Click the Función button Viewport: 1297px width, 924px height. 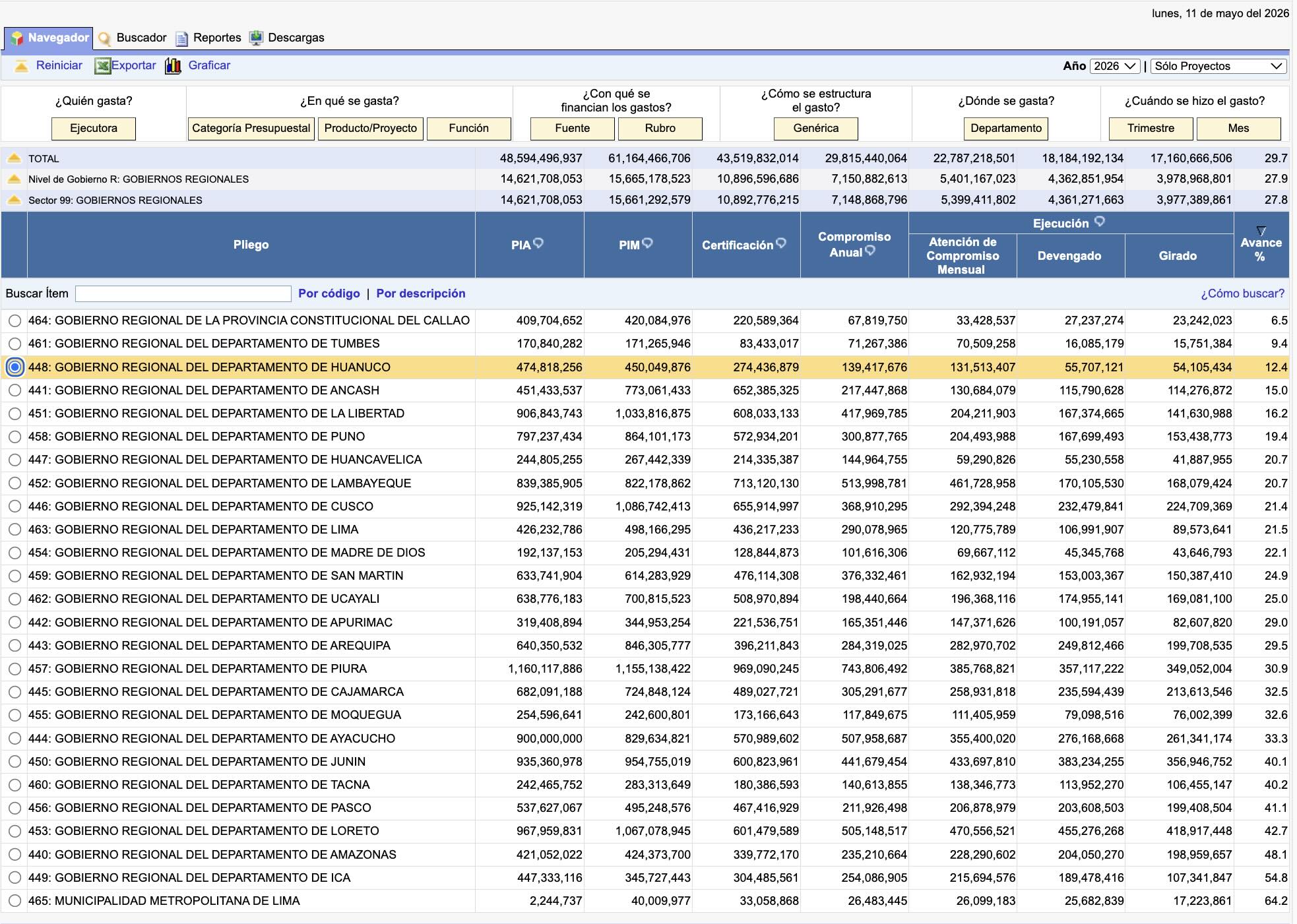[x=469, y=129]
